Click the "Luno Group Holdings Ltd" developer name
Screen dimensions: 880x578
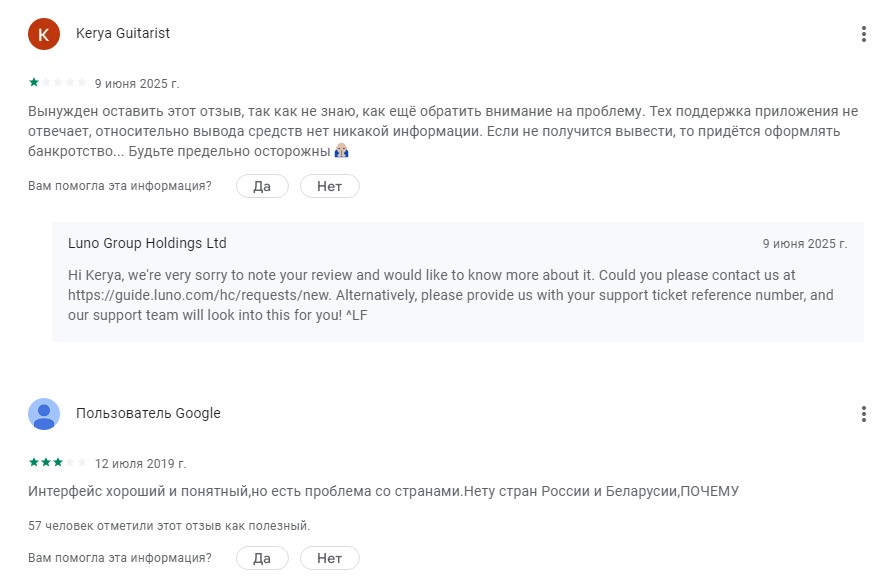click(x=147, y=243)
